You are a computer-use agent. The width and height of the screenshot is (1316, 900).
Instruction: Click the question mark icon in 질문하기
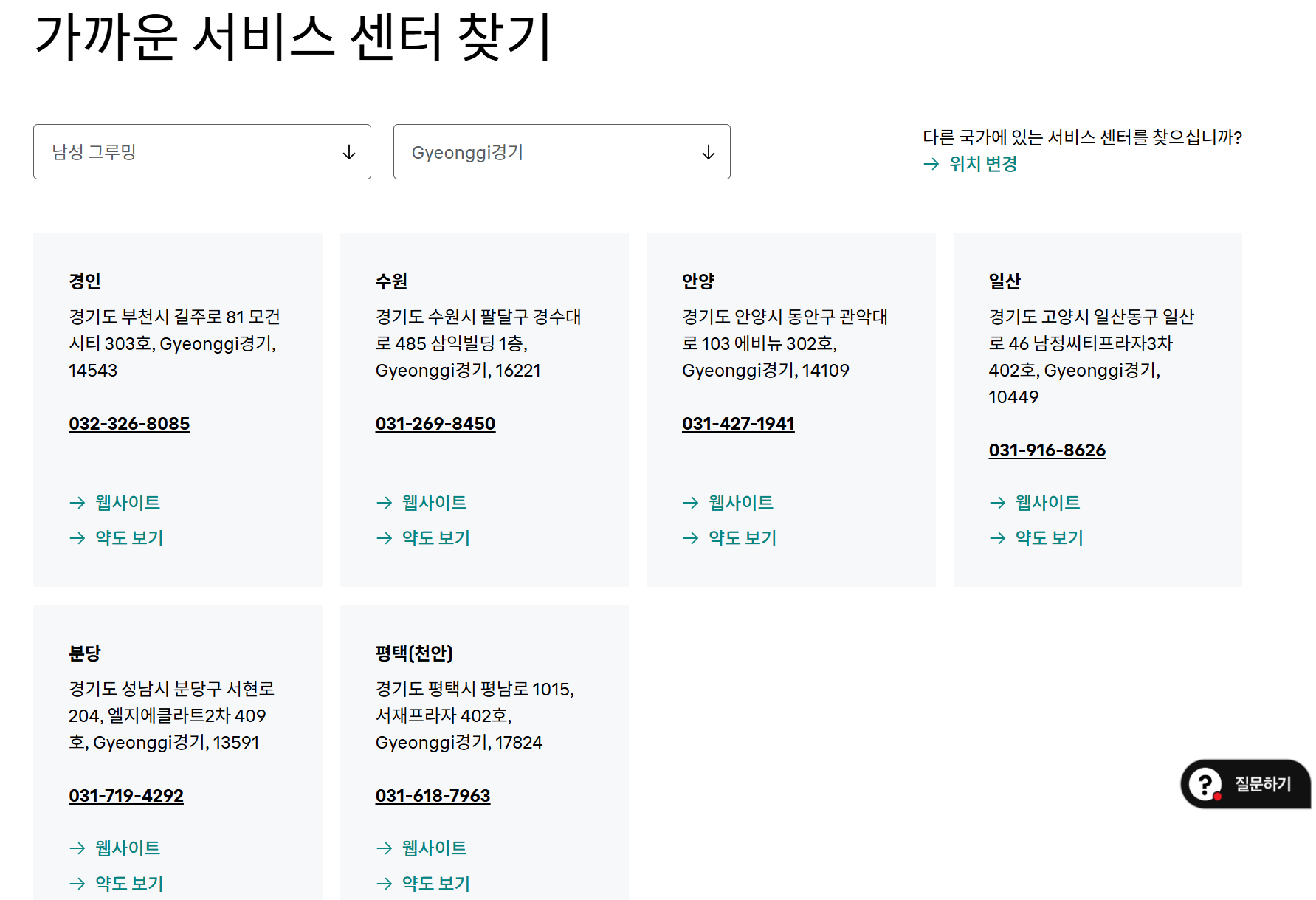tap(1205, 784)
